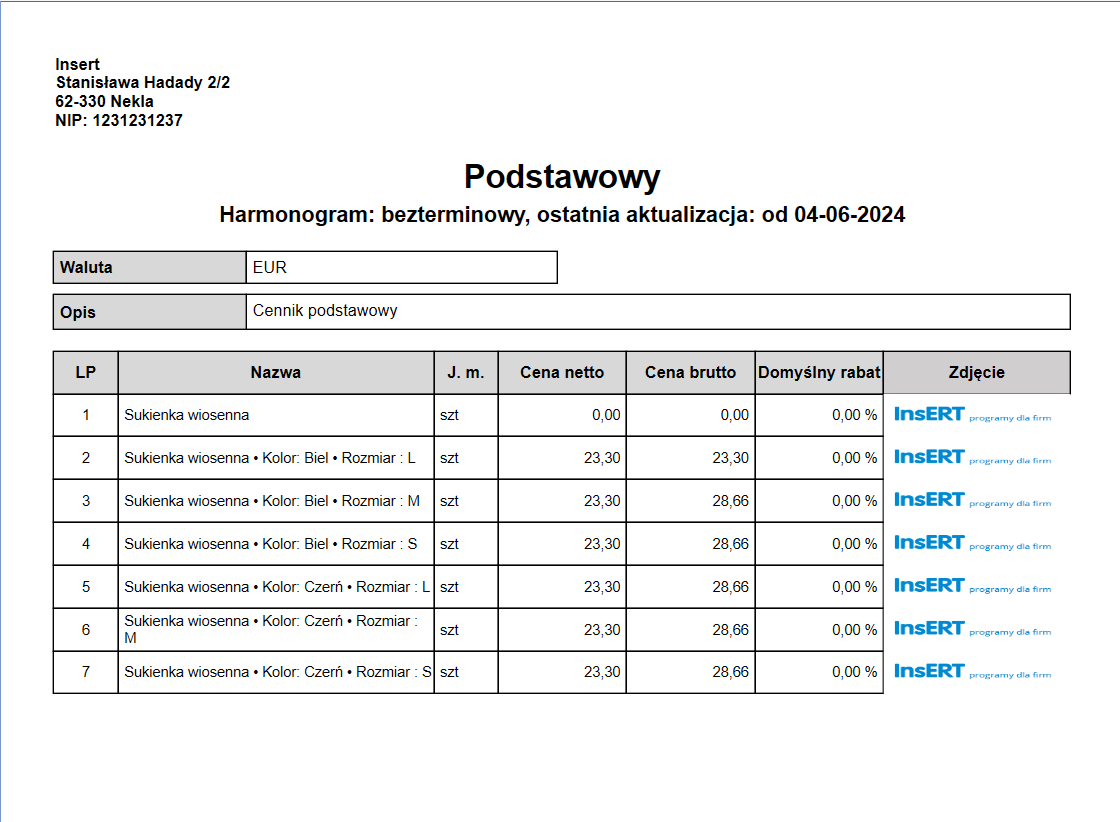The height and width of the screenshot is (822, 1120).
Task: Click the LP number '1' cell
Action: 86,415
